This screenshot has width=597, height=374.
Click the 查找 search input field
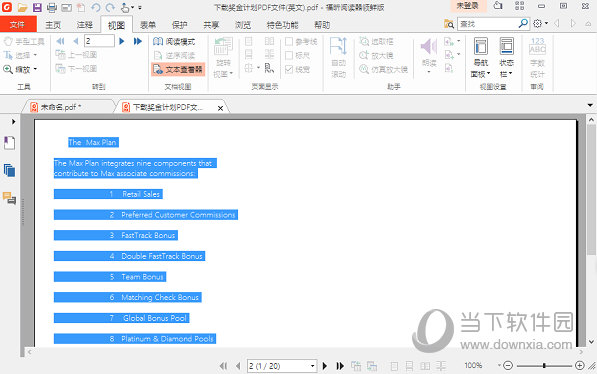pos(488,24)
